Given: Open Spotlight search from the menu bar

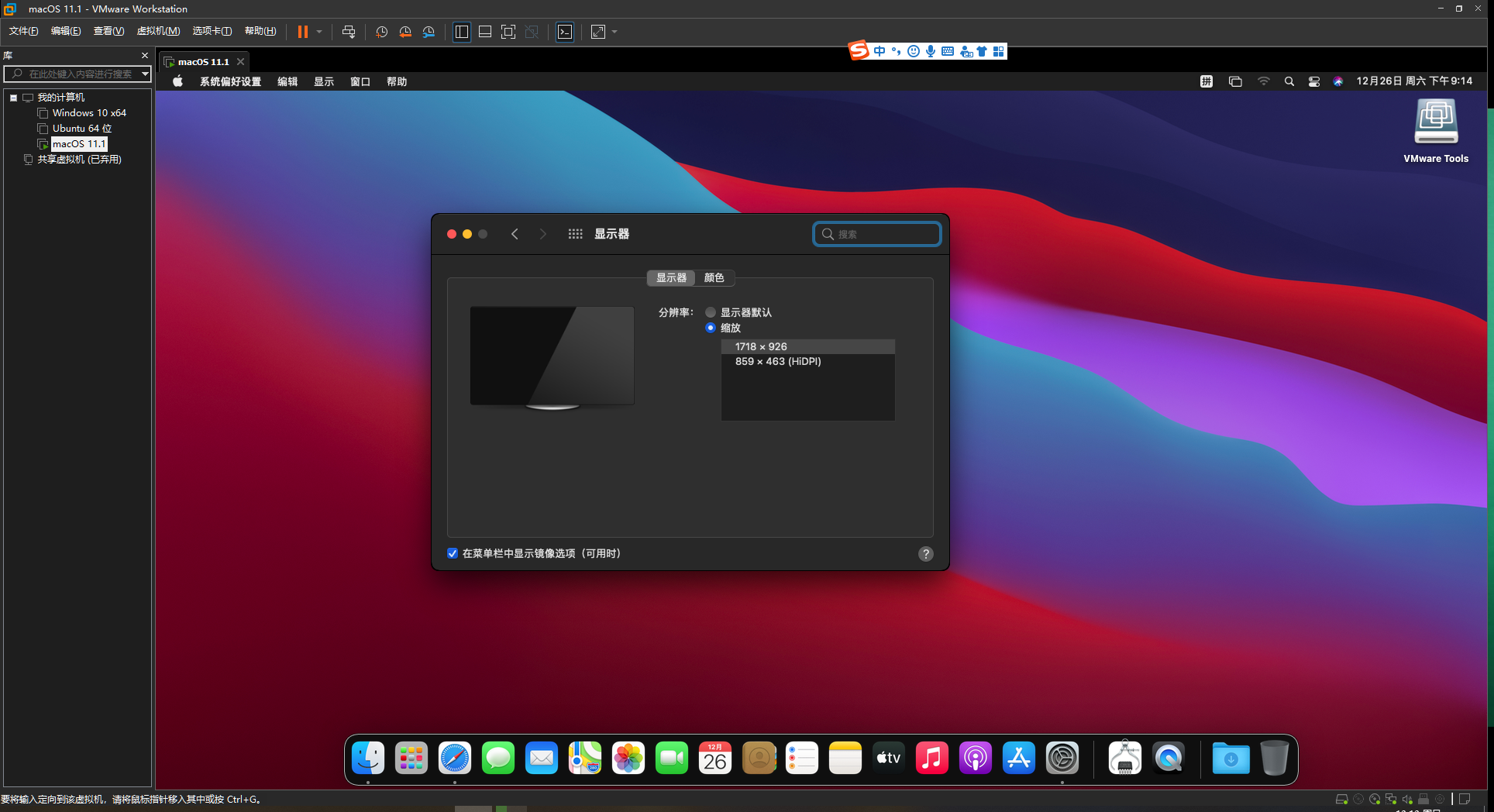Looking at the screenshot, I should 1289,81.
